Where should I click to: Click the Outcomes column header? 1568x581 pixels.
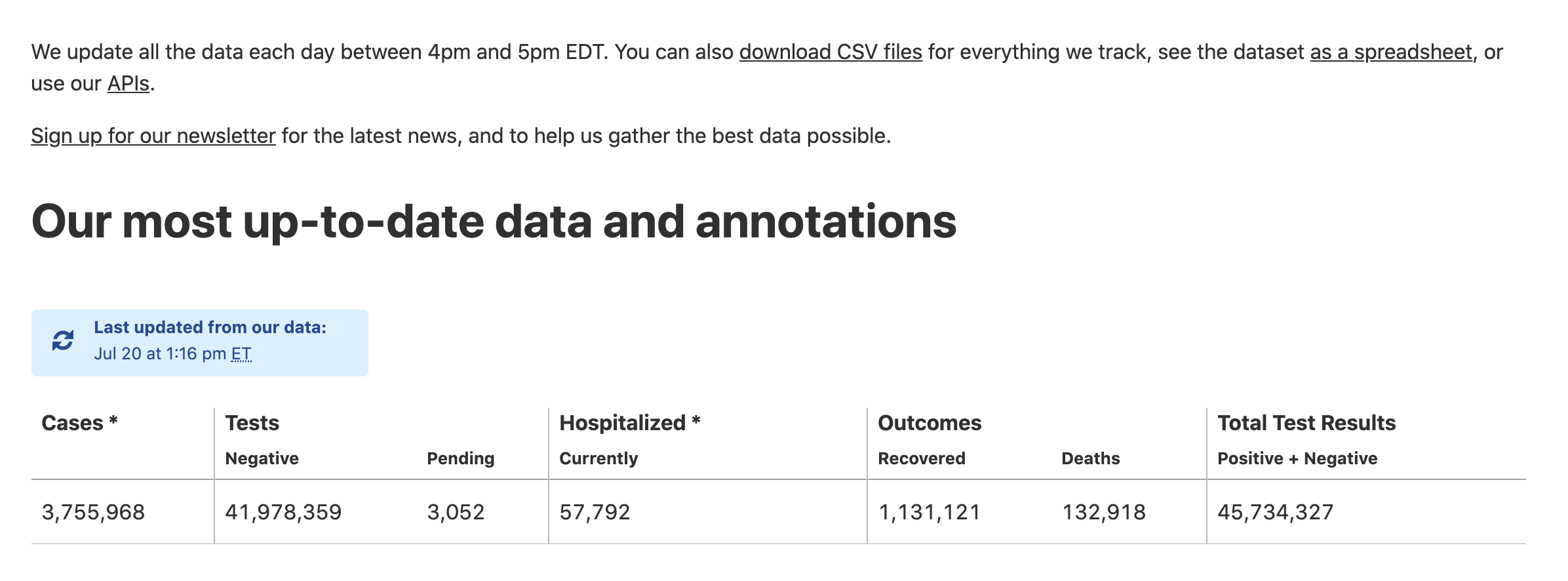(x=930, y=423)
